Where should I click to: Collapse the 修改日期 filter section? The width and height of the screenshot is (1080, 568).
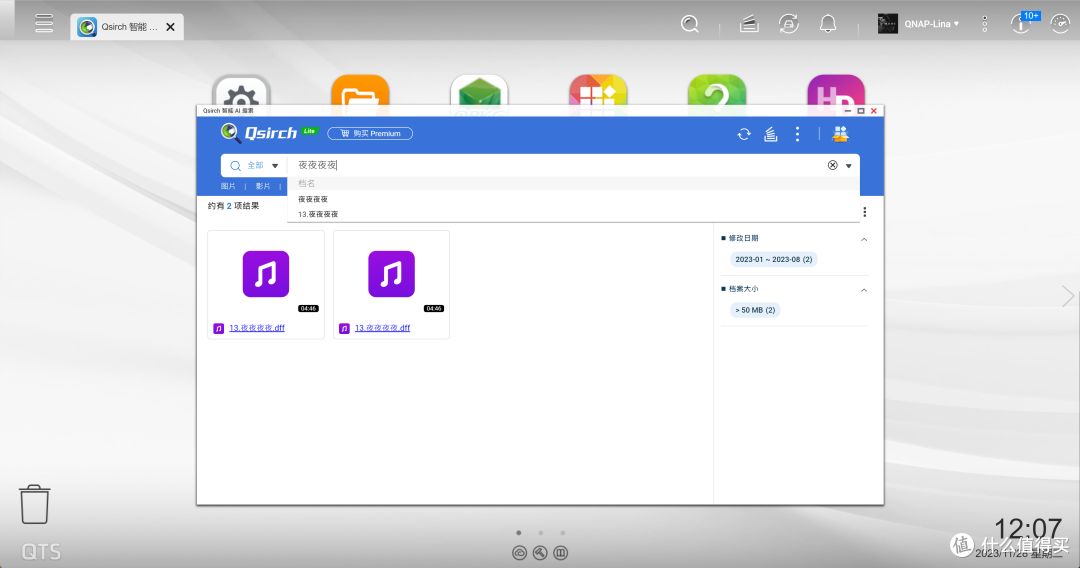[864, 240]
